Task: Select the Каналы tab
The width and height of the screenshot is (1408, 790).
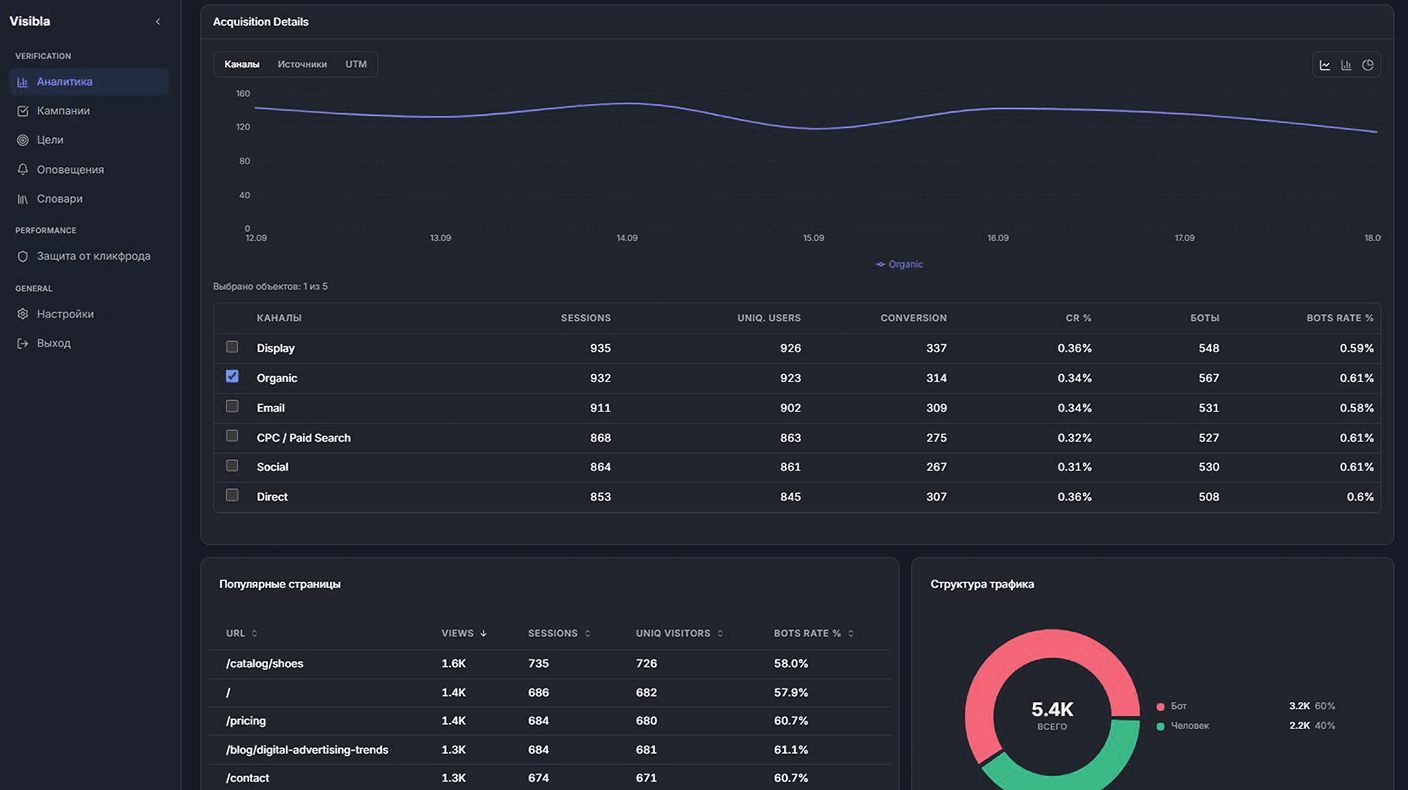Action: [242, 65]
